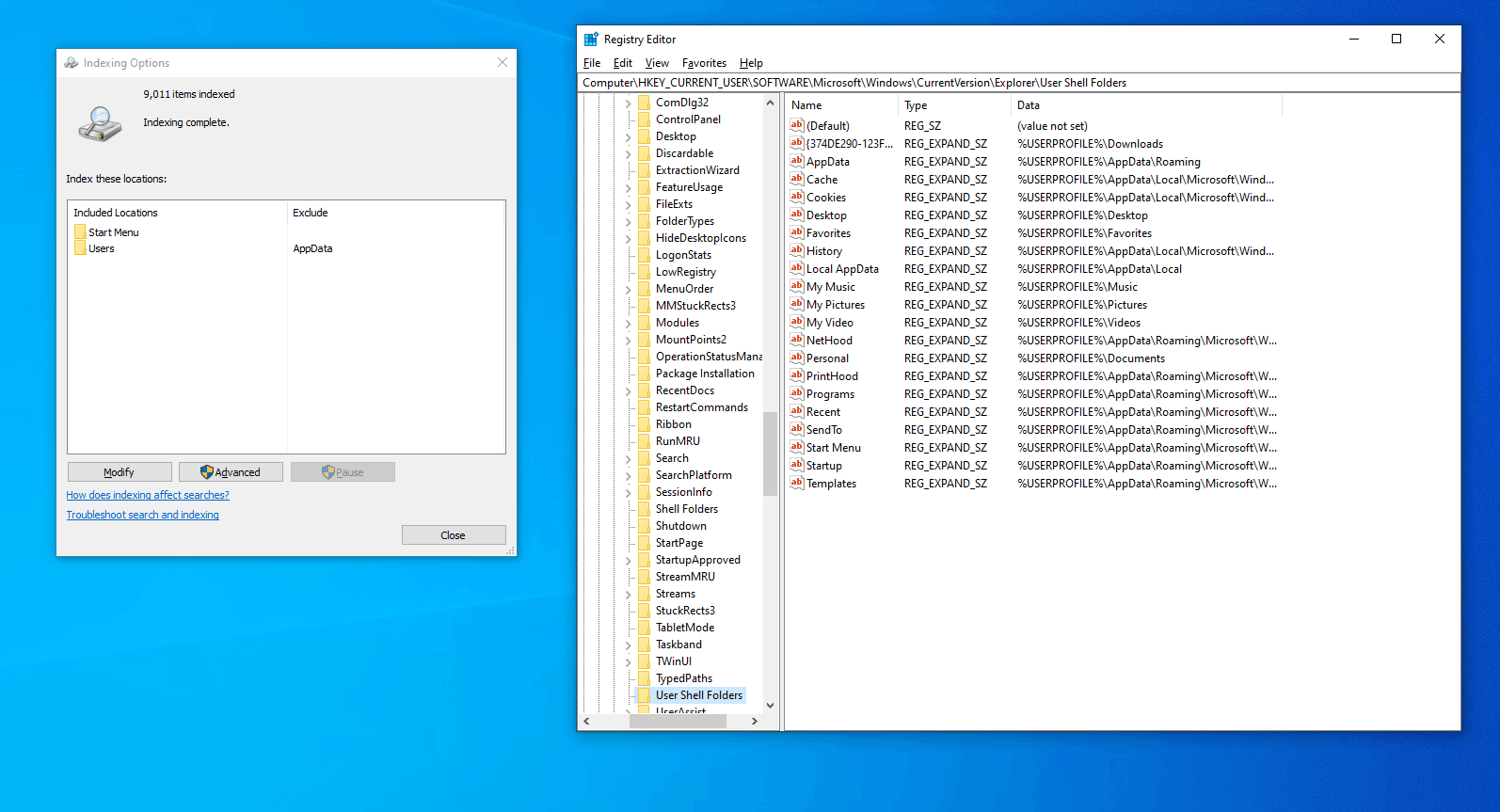Open 'How does indexing affect searches?' link
Viewport: 1500px width, 812px height.
click(148, 495)
